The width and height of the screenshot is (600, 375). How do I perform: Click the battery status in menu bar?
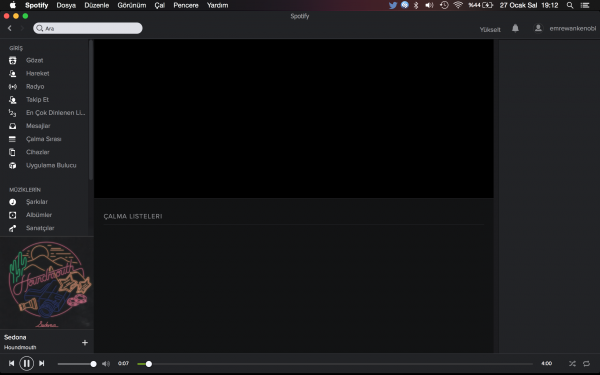click(481, 5)
